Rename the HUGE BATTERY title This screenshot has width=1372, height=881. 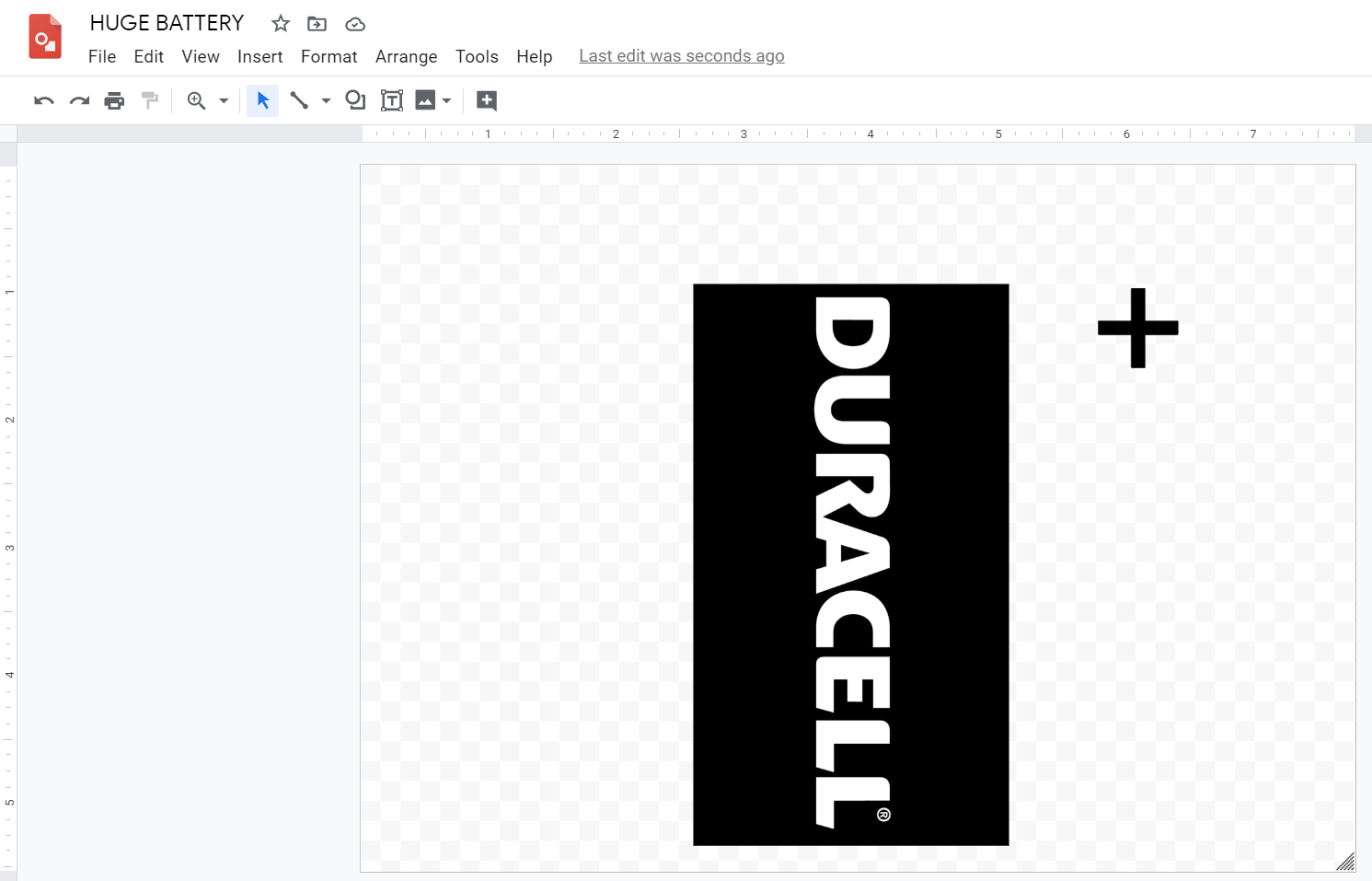click(167, 23)
